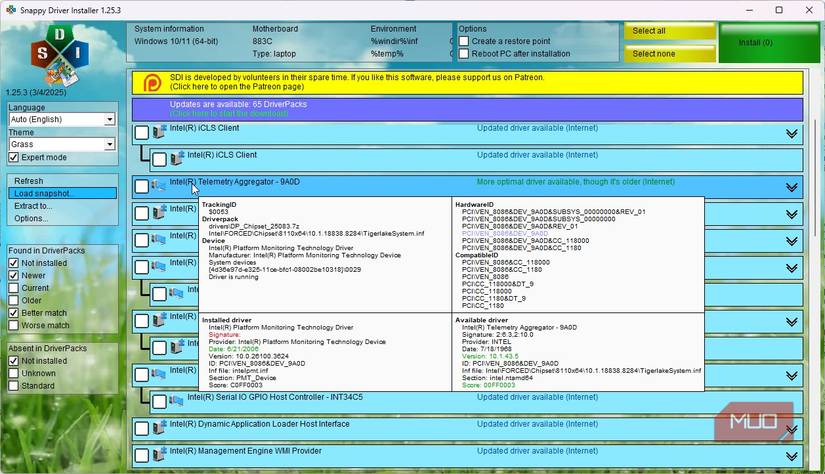Expand the Intel(R) iCLS Client driver row
Viewport: 825px width, 474px height.
(791, 134)
